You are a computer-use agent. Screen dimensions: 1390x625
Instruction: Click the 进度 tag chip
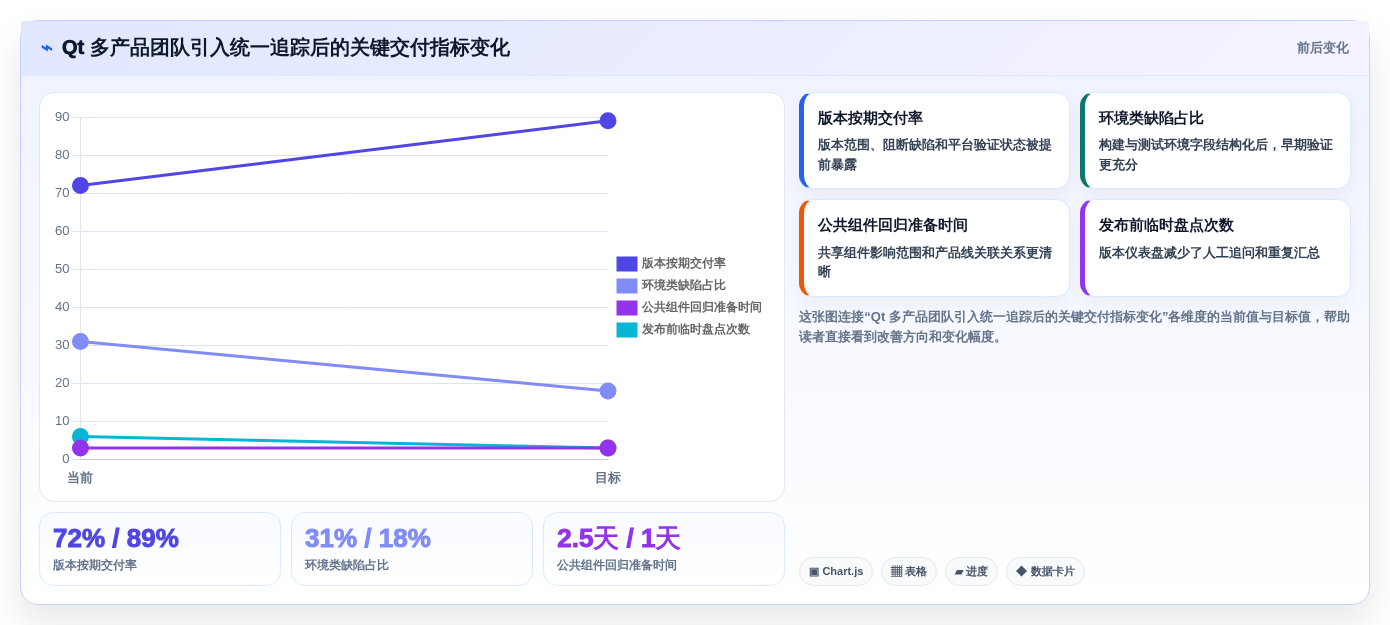coord(971,572)
